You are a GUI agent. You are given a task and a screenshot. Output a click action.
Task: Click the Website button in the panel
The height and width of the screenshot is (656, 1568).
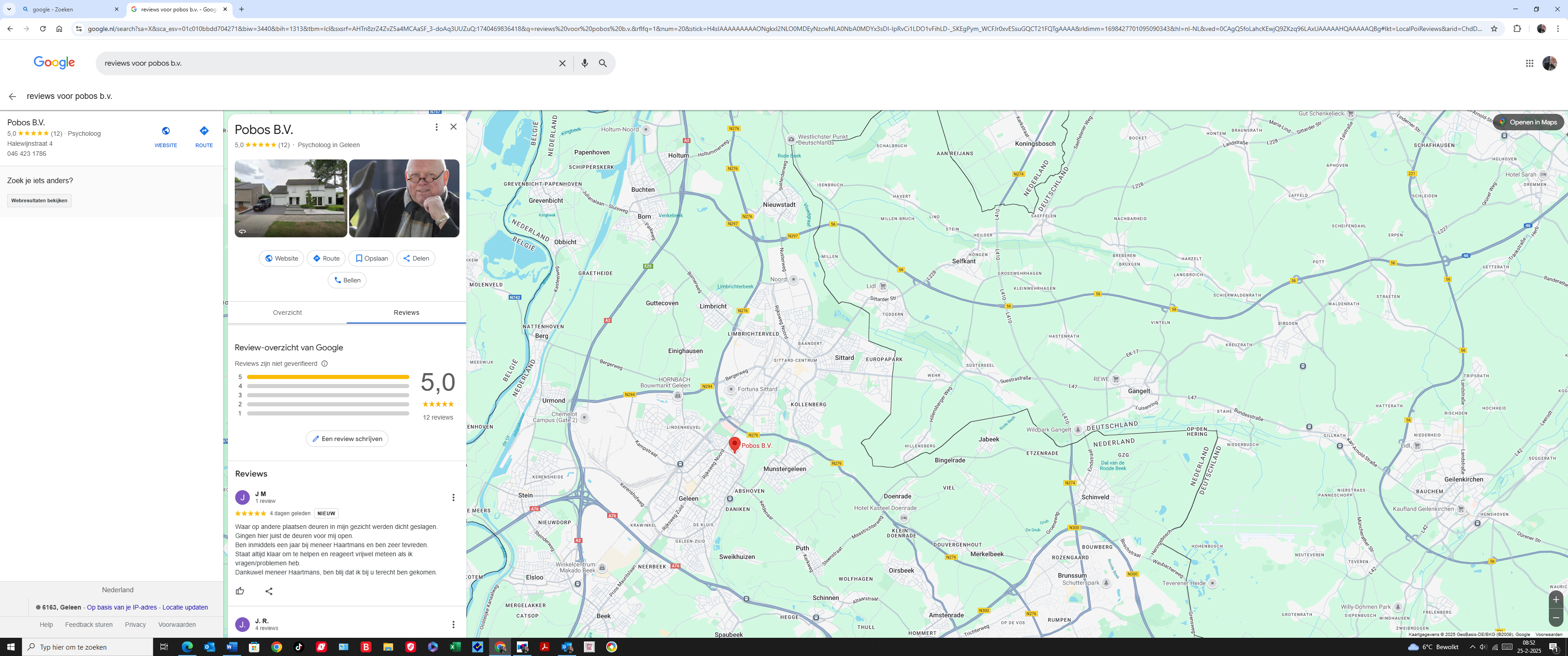(x=281, y=259)
